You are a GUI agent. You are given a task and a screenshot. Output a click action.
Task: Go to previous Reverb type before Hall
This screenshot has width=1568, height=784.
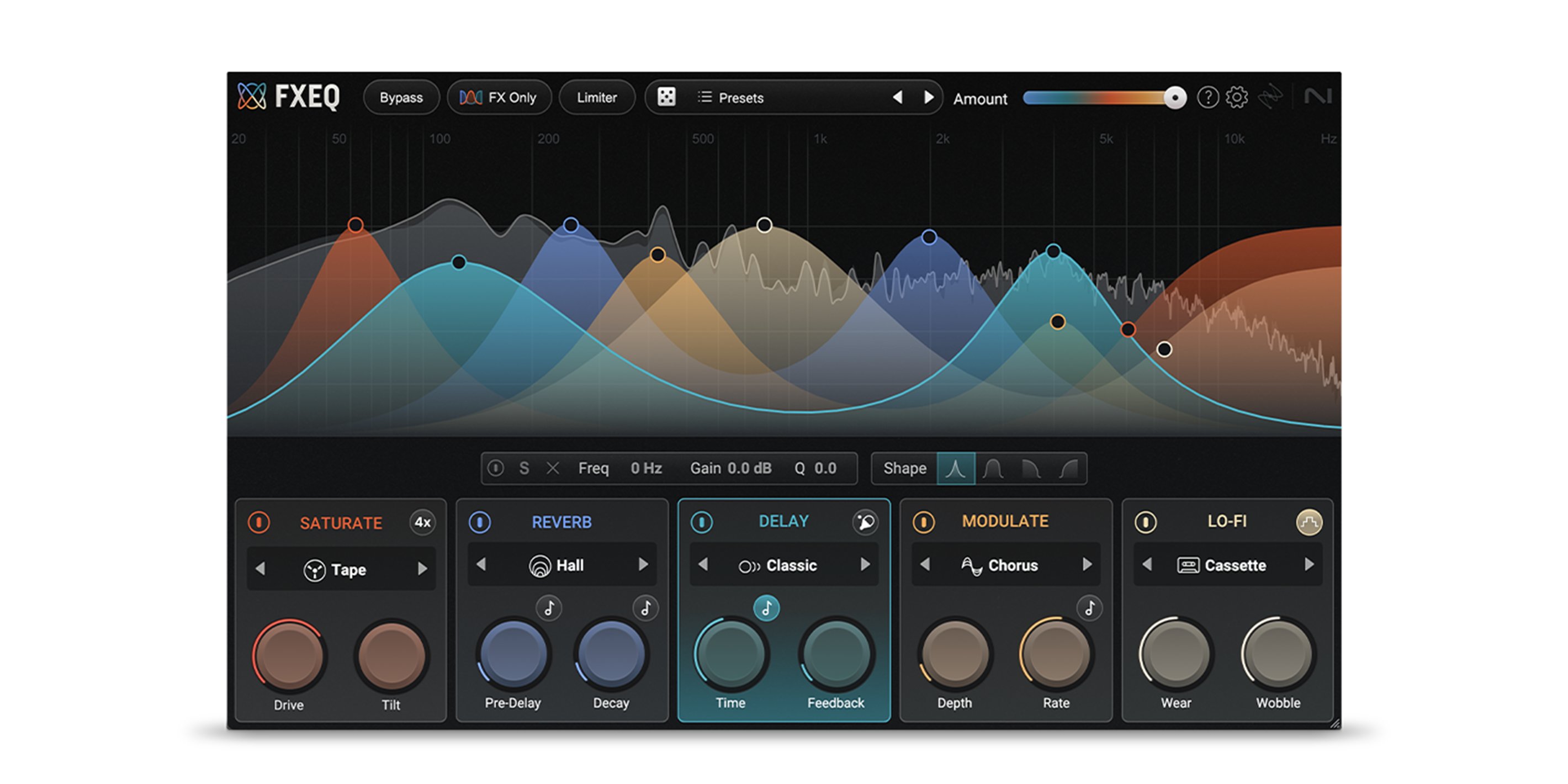click(481, 565)
